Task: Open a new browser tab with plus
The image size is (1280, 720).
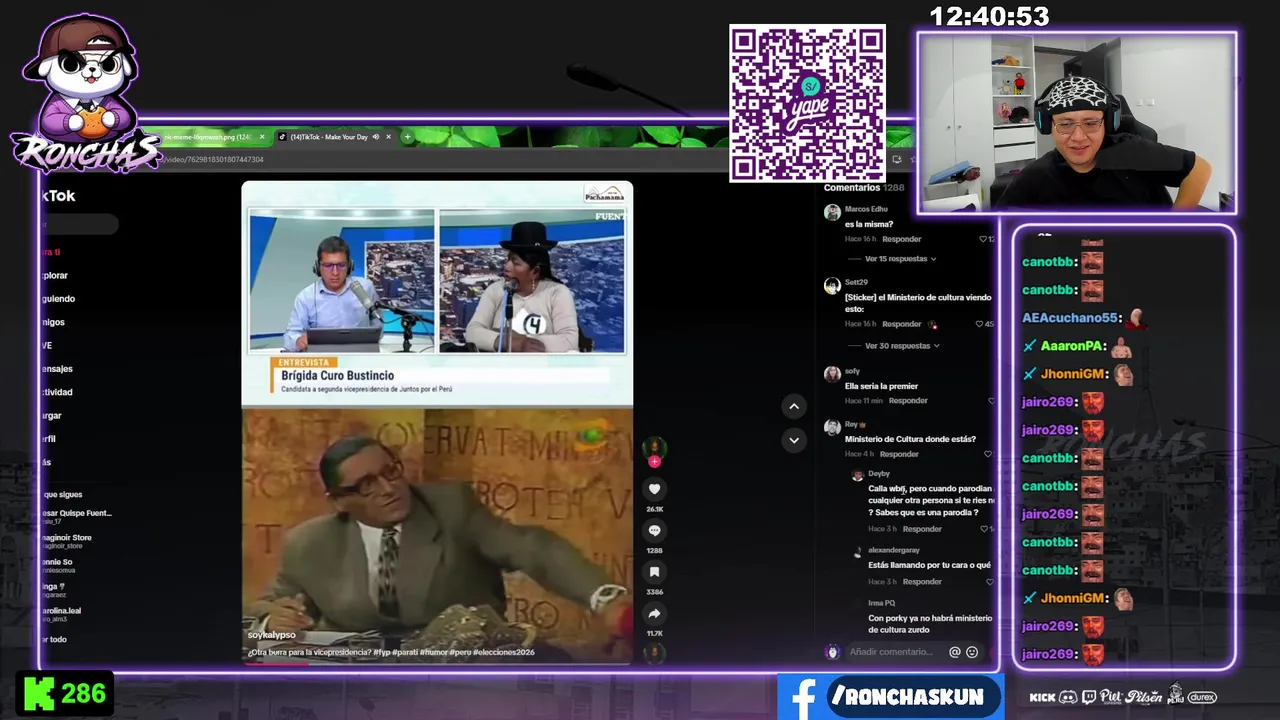Action: point(407,137)
